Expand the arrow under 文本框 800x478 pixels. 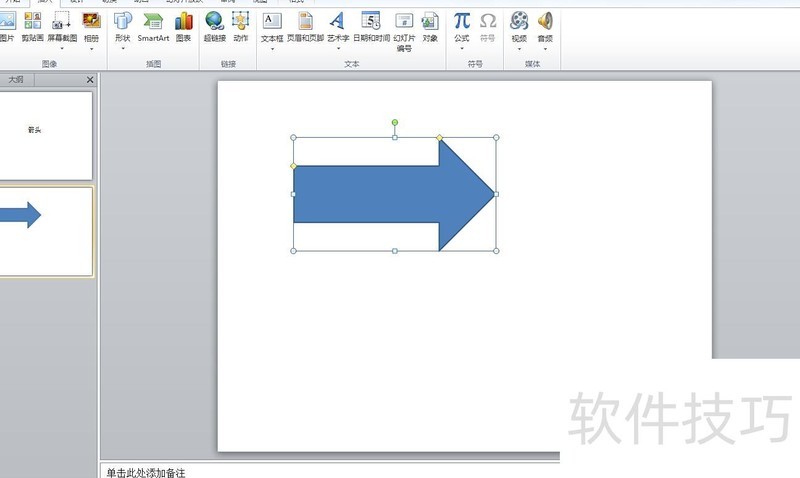click(x=272, y=49)
